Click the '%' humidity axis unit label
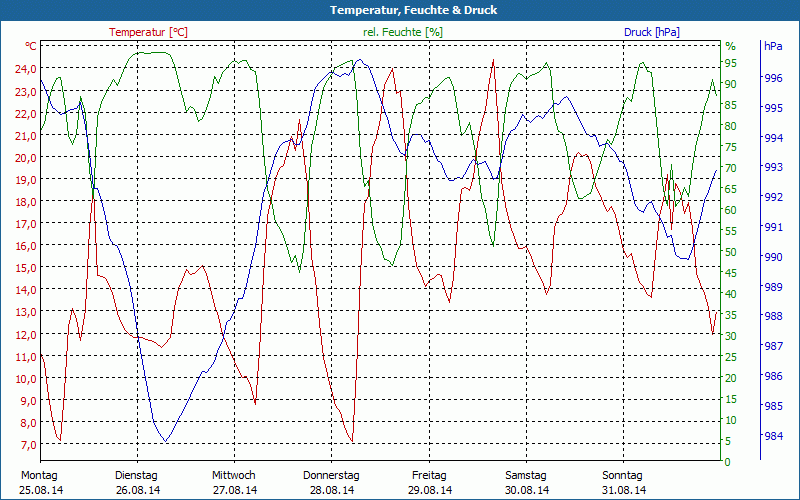The height and width of the screenshot is (500, 800). 731,46
